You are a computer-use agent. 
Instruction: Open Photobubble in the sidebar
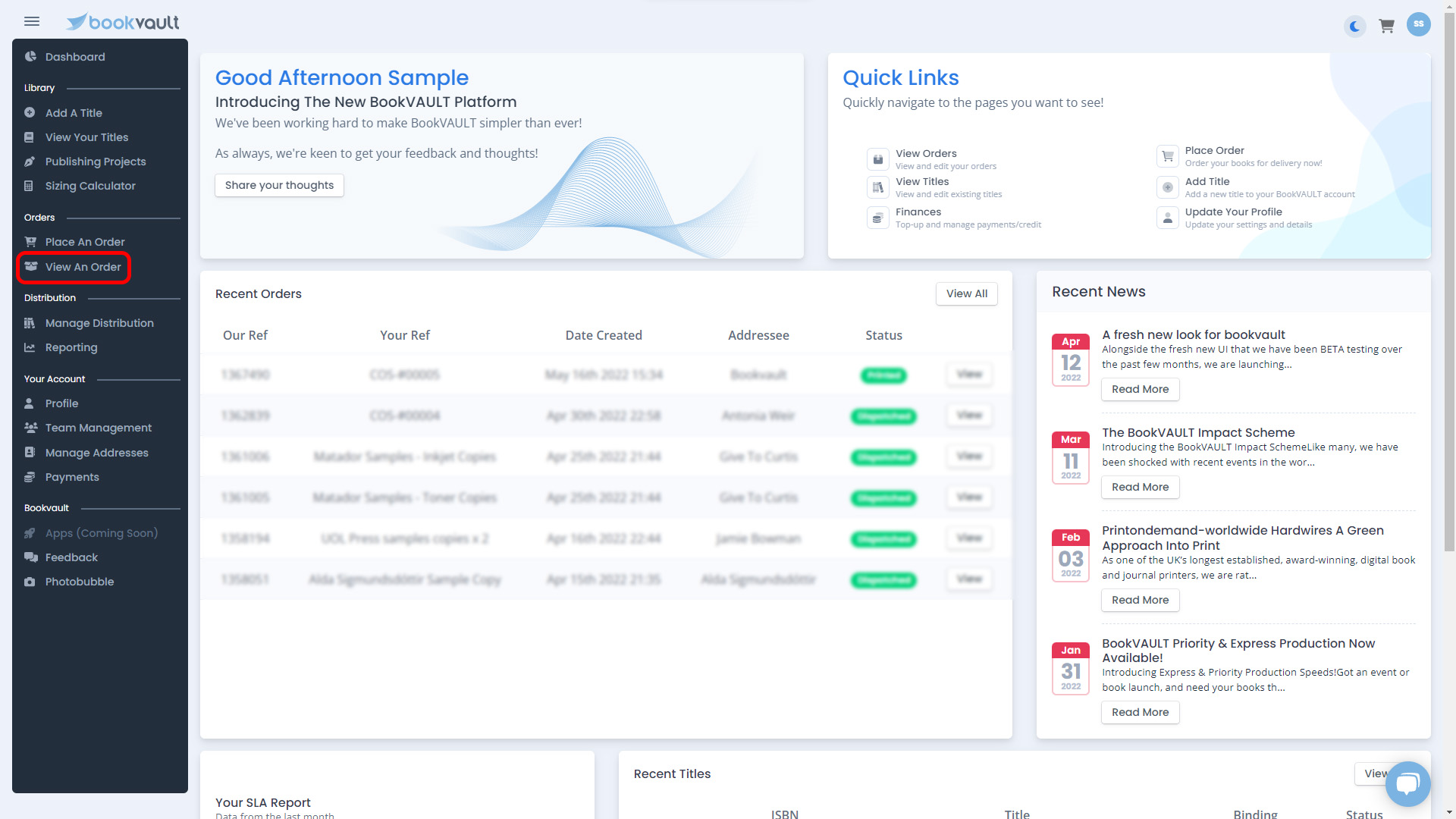[x=78, y=582]
